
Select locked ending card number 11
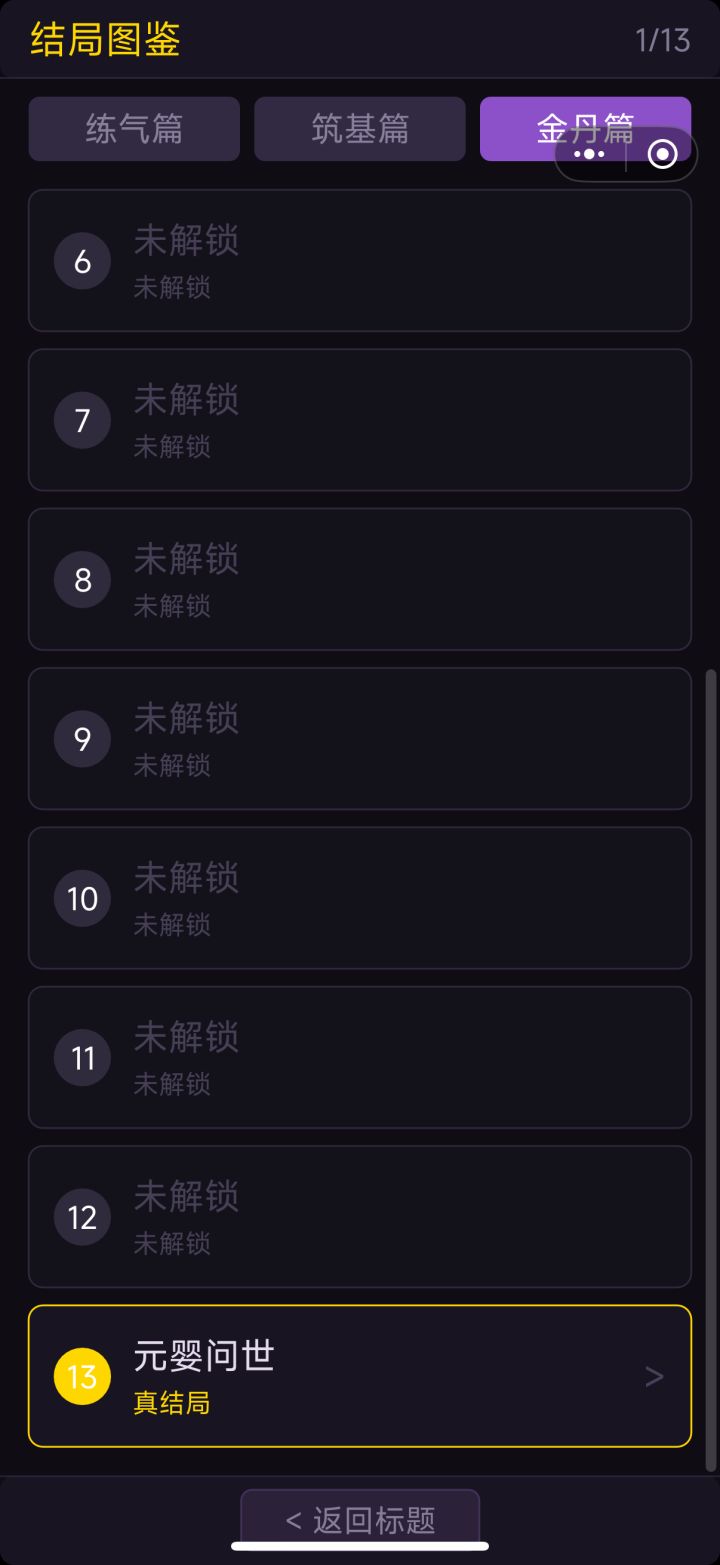click(x=360, y=1057)
